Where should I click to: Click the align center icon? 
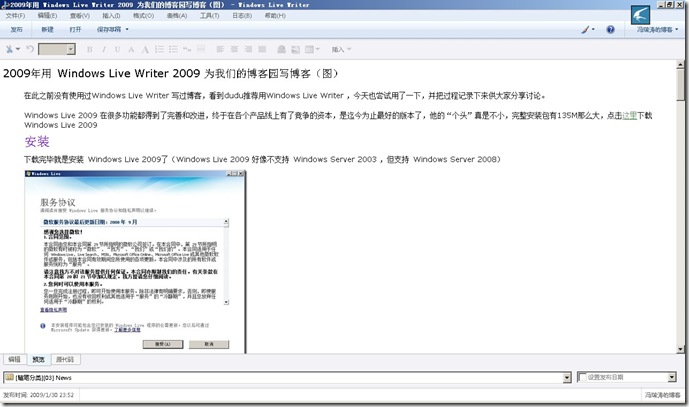pos(234,49)
